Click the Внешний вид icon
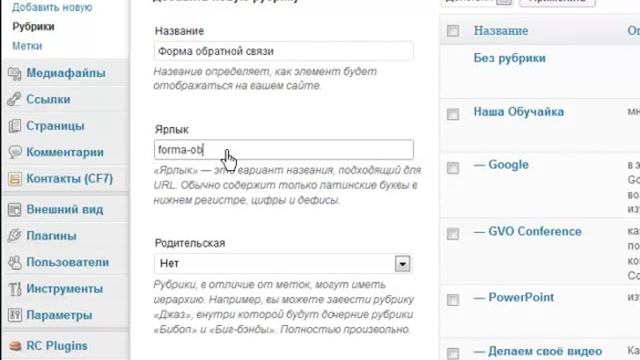The image size is (640, 360). tap(15, 209)
